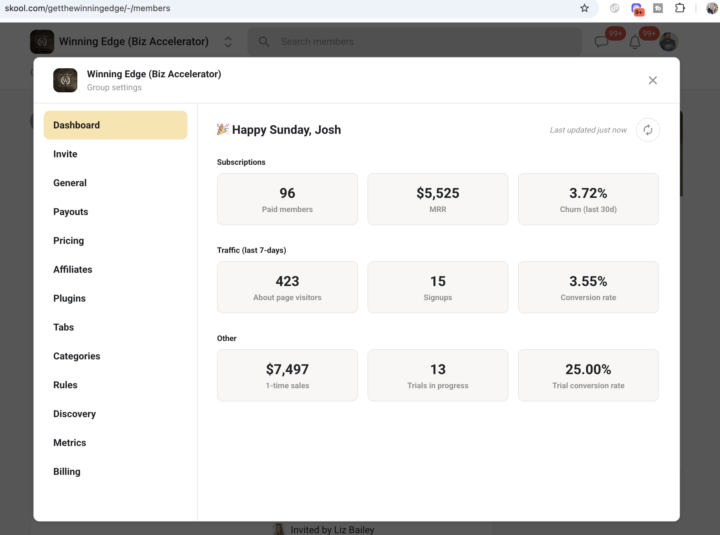The width and height of the screenshot is (720, 535).
Task: Click the 96 Paid members card
Action: coord(287,199)
